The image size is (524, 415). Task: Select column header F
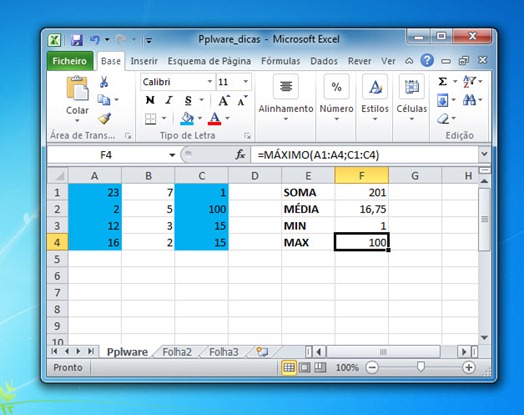coord(362,175)
